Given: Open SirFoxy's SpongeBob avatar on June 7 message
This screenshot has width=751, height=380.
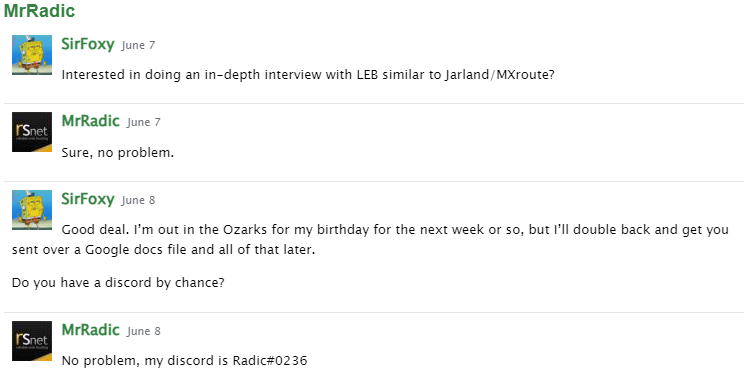Looking at the screenshot, I should pos(32,55).
